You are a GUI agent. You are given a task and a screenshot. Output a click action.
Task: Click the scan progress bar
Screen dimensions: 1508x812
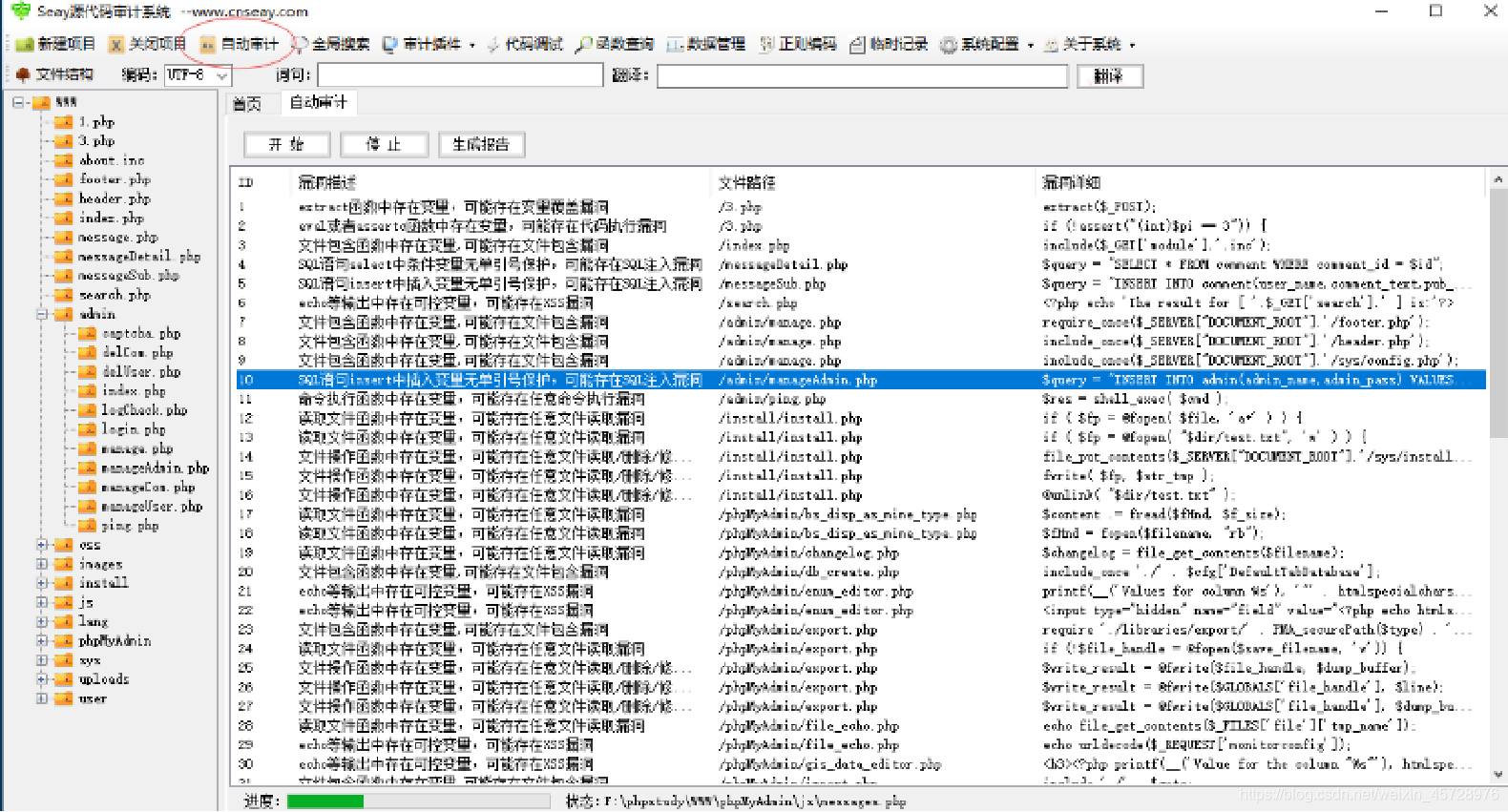pos(420,802)
